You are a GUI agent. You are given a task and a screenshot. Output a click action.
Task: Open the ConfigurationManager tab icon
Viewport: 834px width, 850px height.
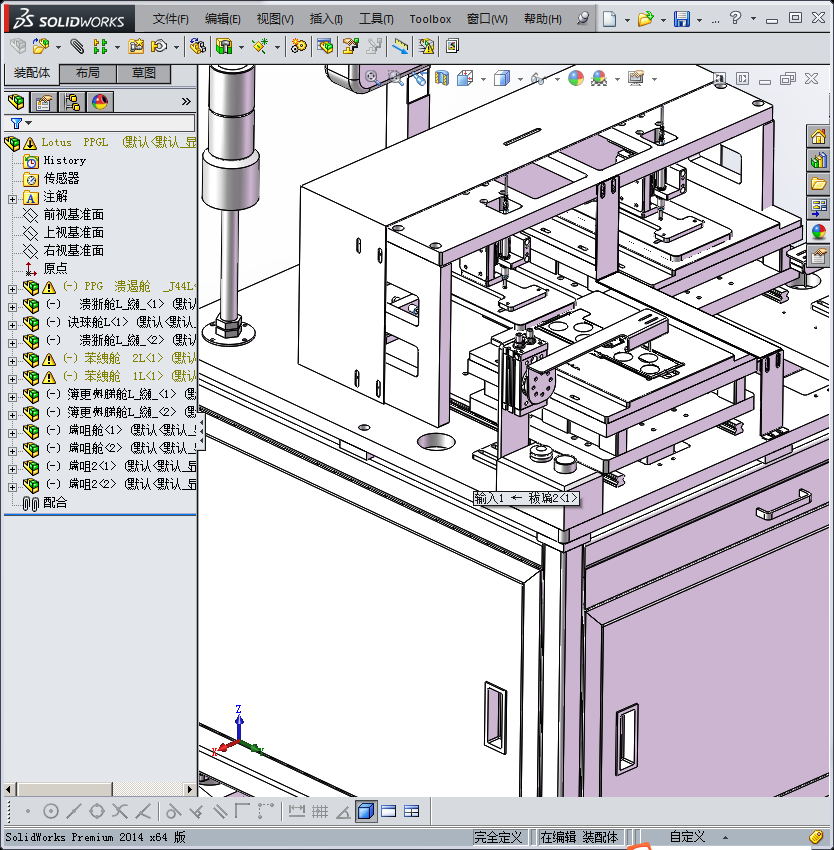[72, 101]
